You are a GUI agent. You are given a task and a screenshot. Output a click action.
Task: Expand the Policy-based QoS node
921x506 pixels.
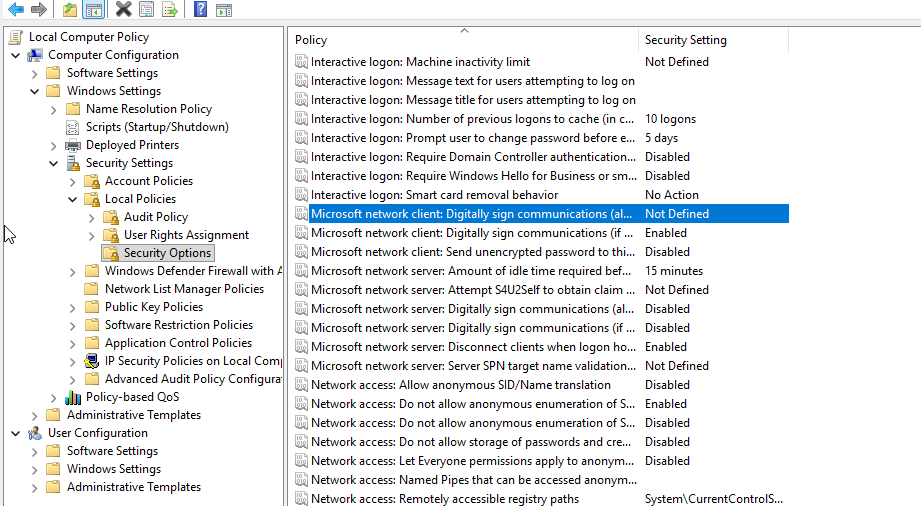[53, 398]
